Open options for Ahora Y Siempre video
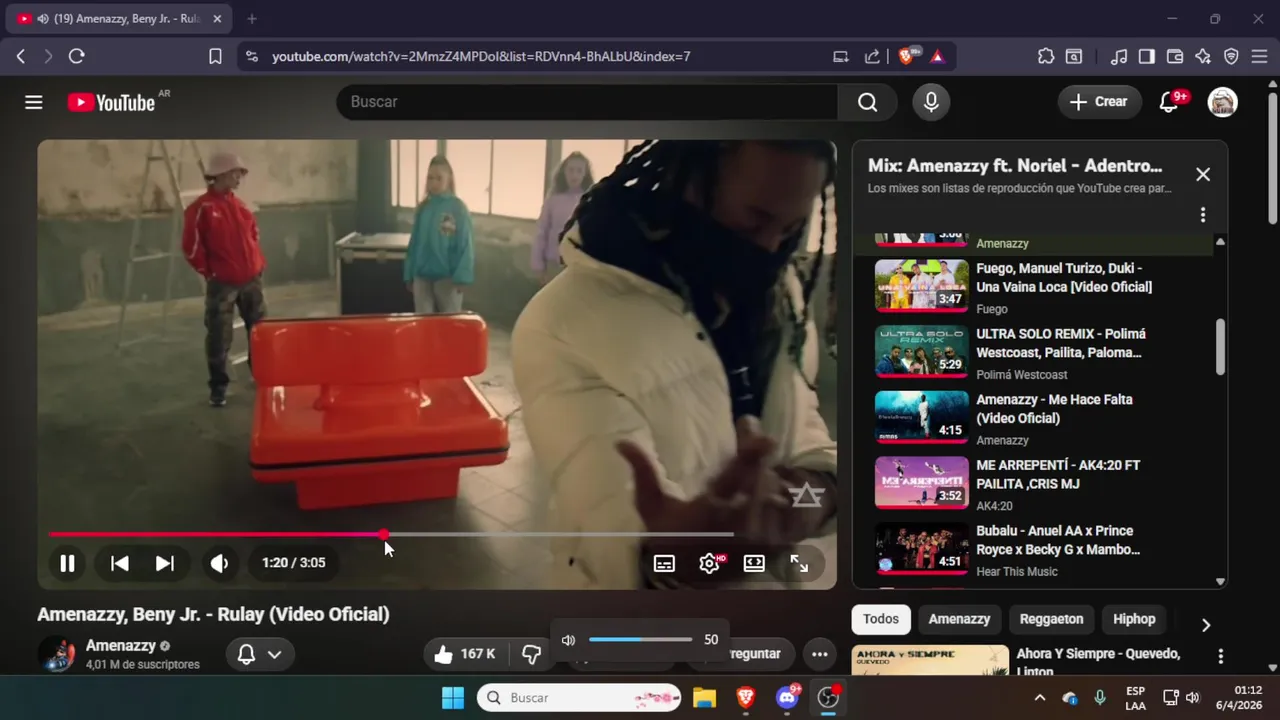Viewport: 1280px width, 720px height. point(1220,657)
